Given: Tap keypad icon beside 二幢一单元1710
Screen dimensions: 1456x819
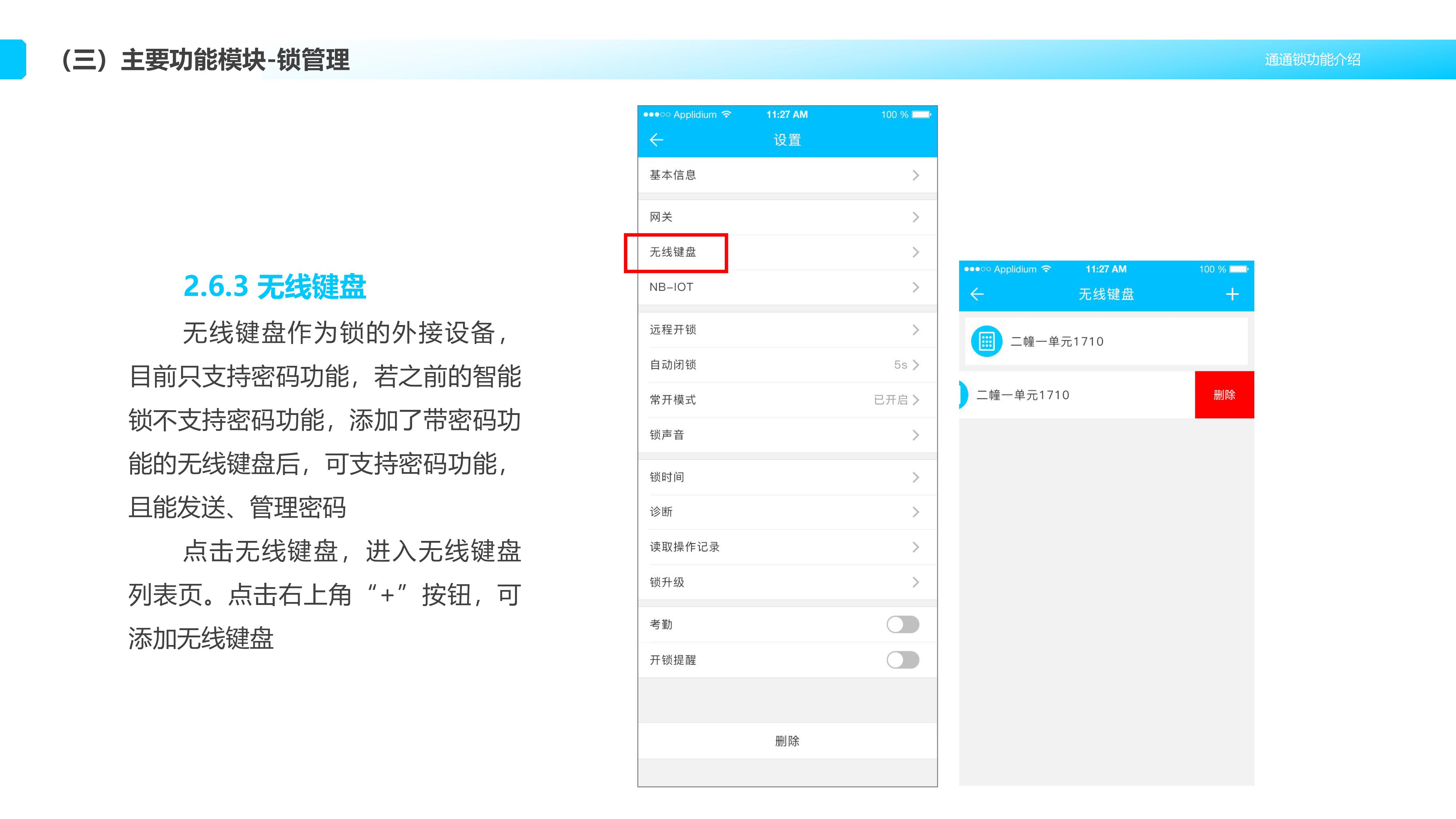Looking at the screenshot, I should (x=986, y=341).
